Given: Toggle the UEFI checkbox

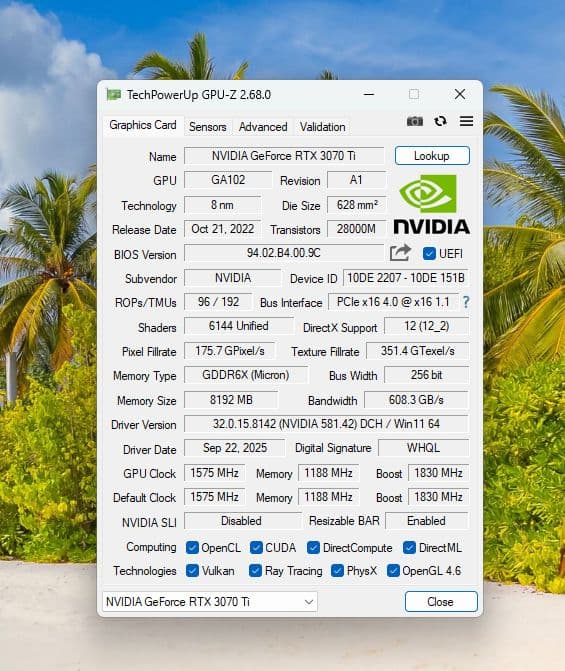Looking at the screenshot, I should point(429,253).
